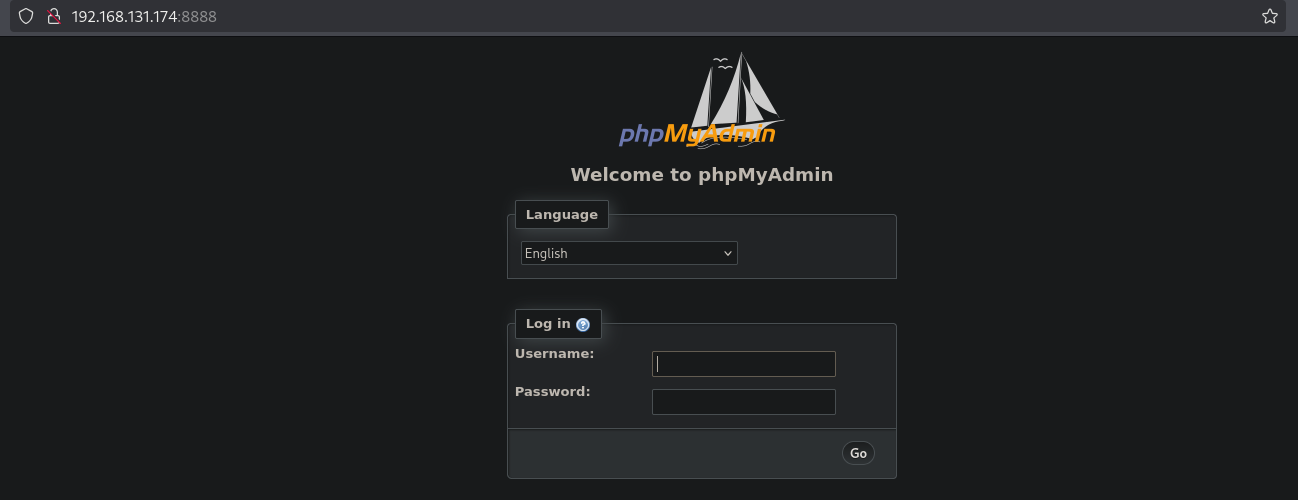Click the Log in legend text

tap(548, 323)
